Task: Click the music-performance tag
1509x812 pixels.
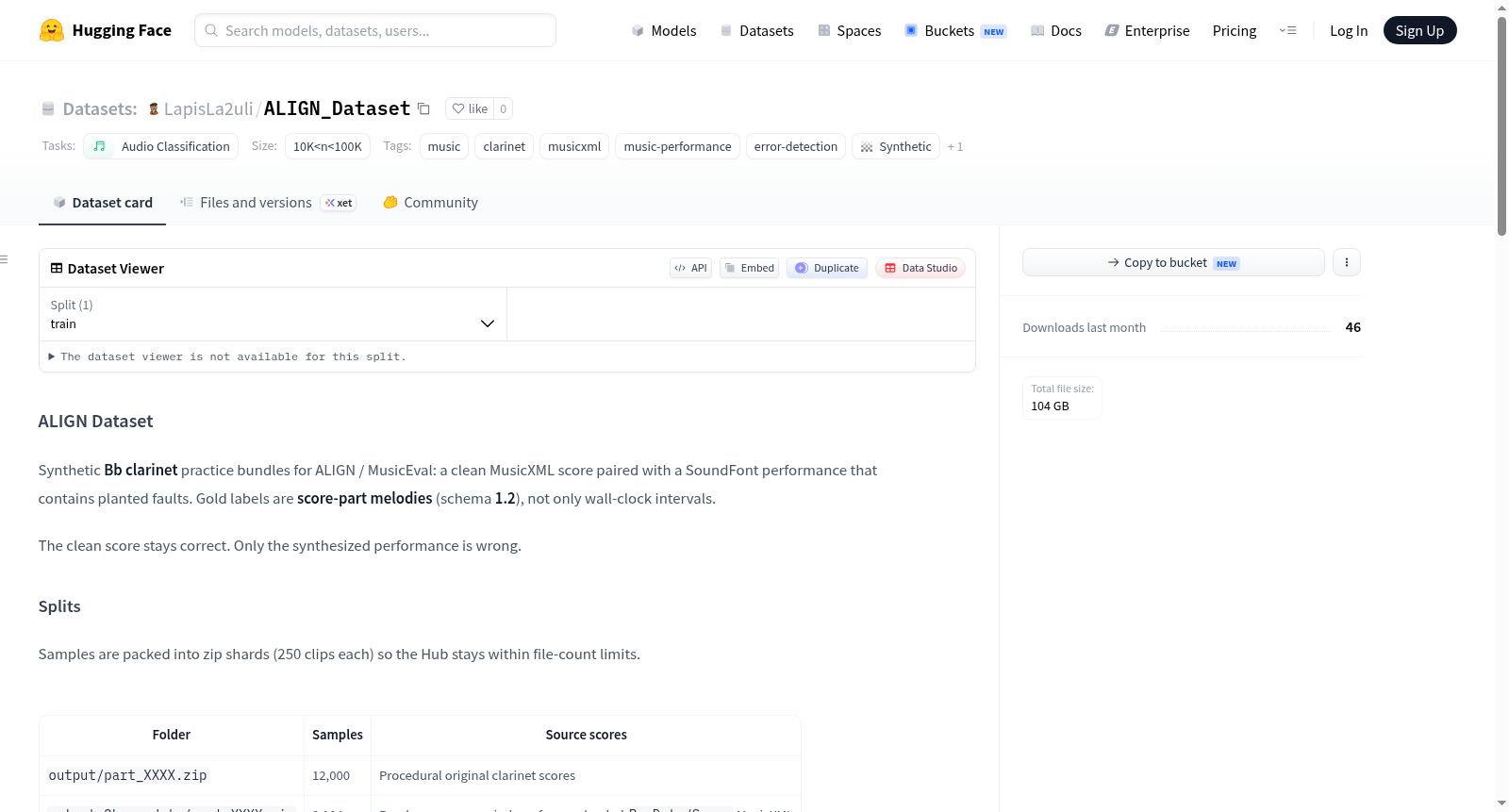Action: [x=677, y=146]
